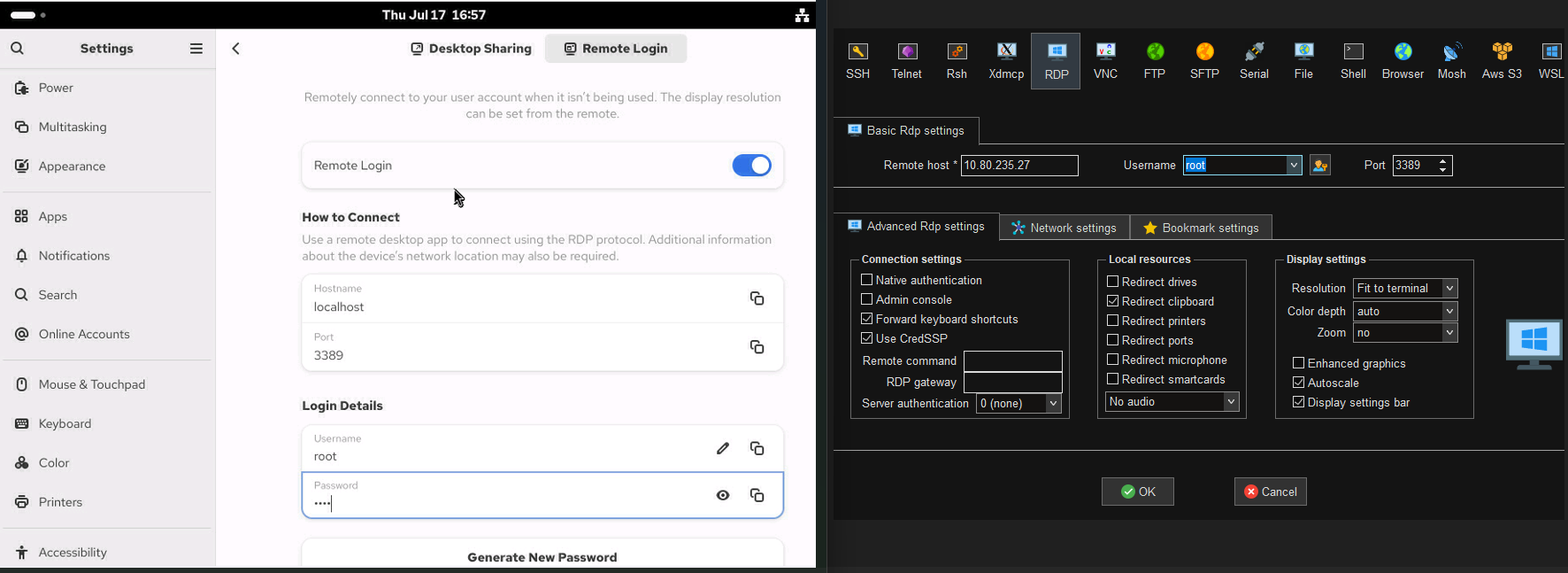Viewport: 1568px width, 573px height.
Task: Open the Zoom dropdown
Action: click(x=1449, y=333)
